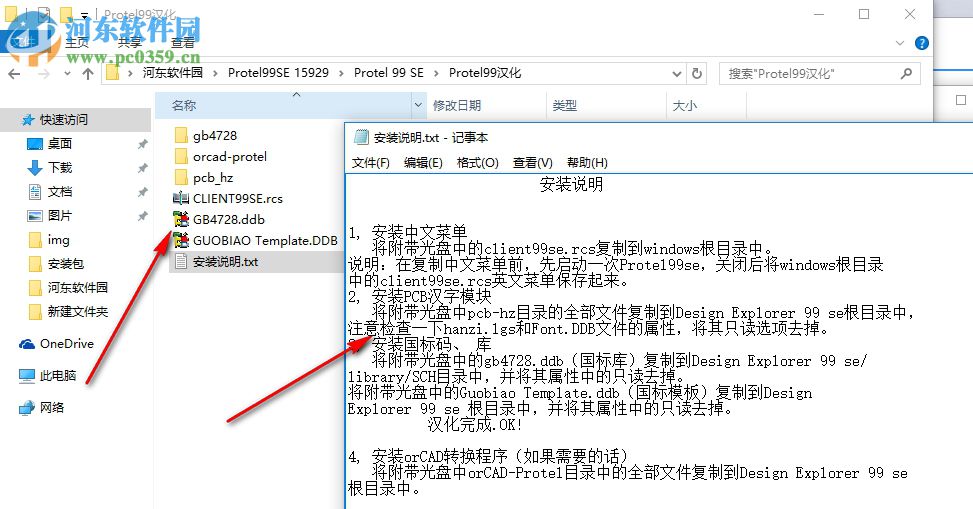Click the forward navigation arrow

coord(43,74)
